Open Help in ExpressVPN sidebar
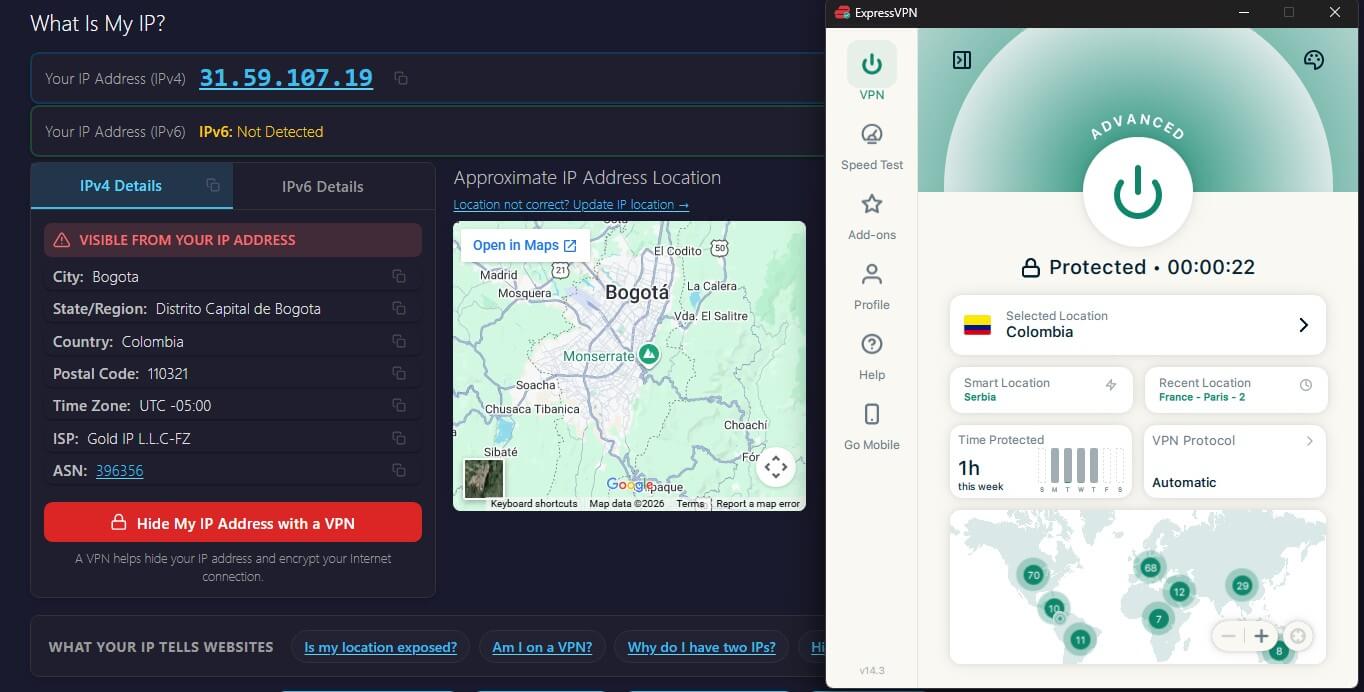Image resolution: width=1364 pixels, height=692 pixels. (872, 356)
